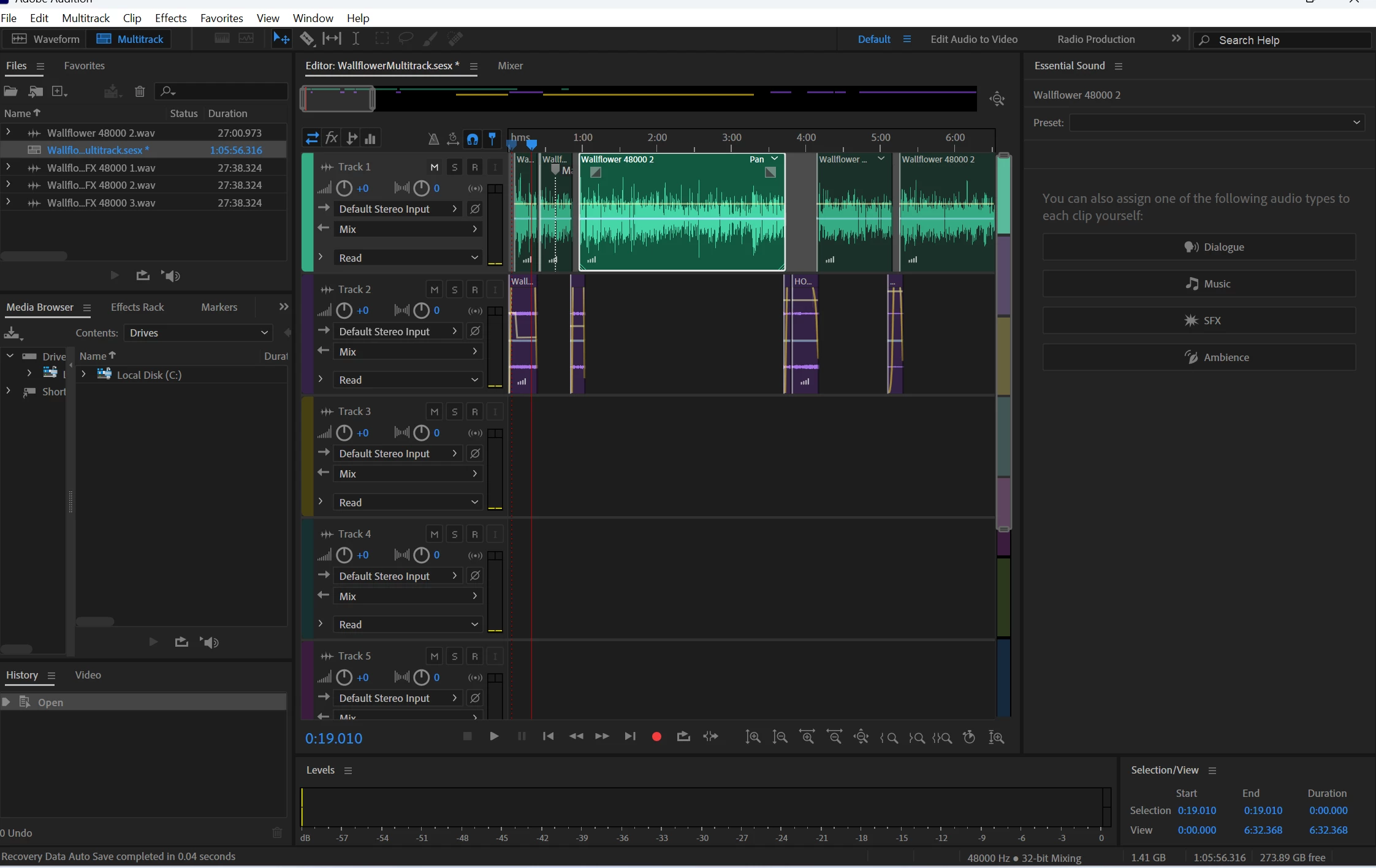The width and height of the screenshot is (1376, 868).
Task: Click the red Record button
Action: tap(656, 737)
